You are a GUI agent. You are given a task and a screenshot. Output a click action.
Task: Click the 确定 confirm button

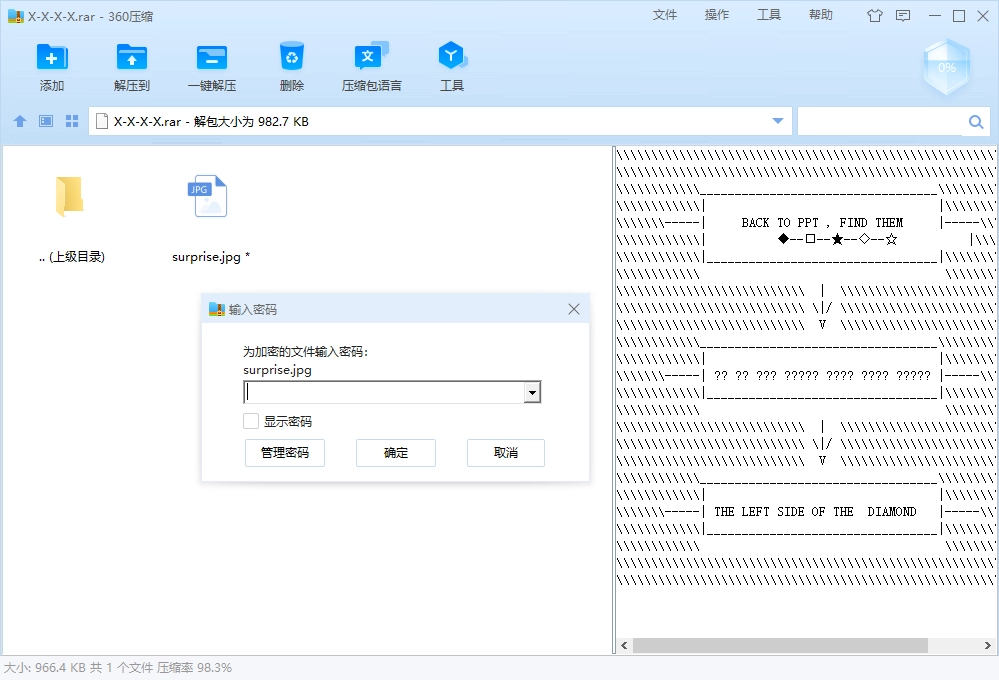[396, 453]
